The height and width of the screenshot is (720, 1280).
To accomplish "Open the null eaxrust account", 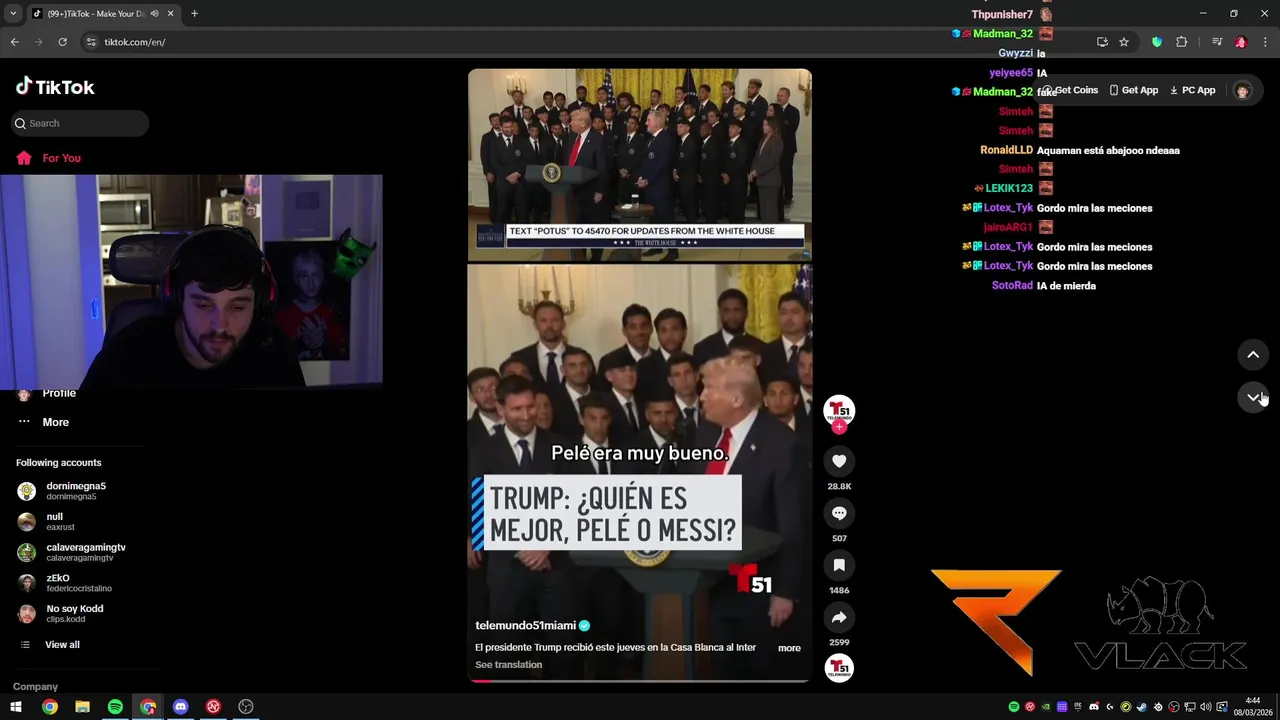I will pos(47,522).
